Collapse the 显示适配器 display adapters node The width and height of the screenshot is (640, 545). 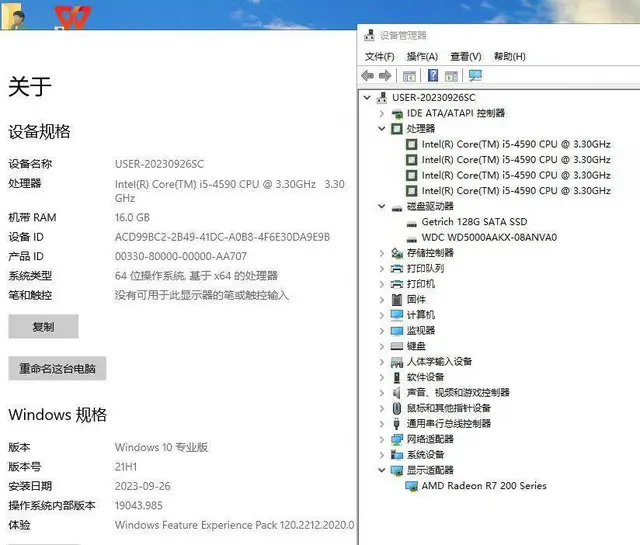(382, 470)
